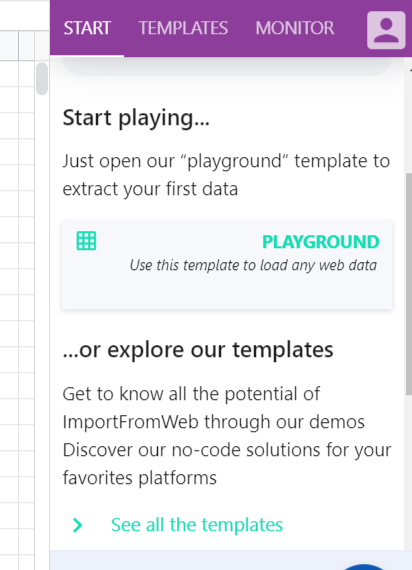The height and width of the screenshot is (570, 412).
Task: Select the PLAYGROUND template title
Action: click(320, 242)
